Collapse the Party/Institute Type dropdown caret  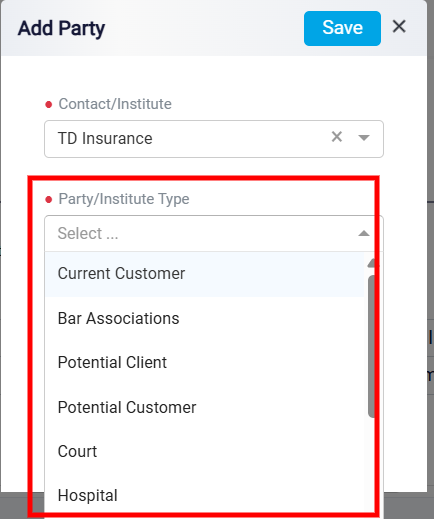tap(364, 233)
